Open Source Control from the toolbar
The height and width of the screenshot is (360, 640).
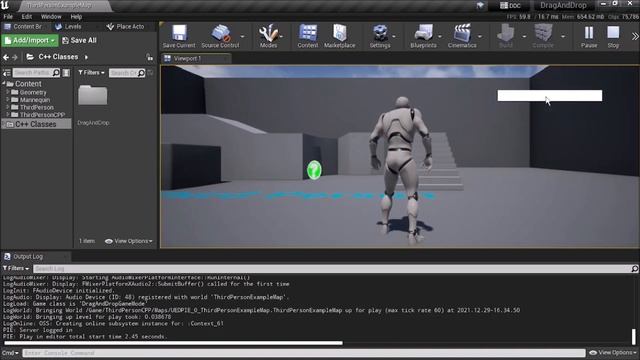point(220,36)
